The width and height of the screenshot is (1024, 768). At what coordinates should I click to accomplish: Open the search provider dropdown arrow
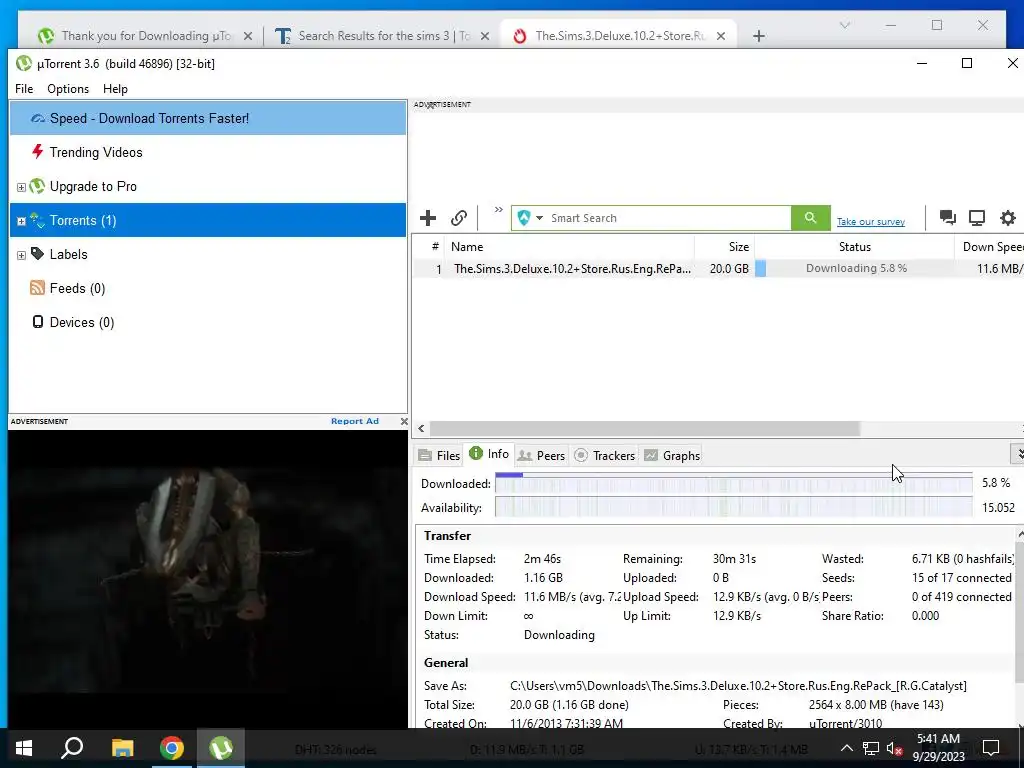click(x=539, y=218)
